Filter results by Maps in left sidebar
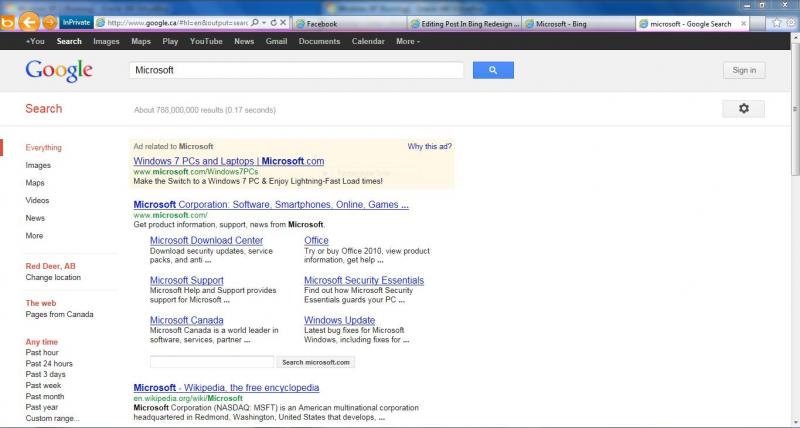The width and height of the screenshot is (800, 428). tap(35, 183)
